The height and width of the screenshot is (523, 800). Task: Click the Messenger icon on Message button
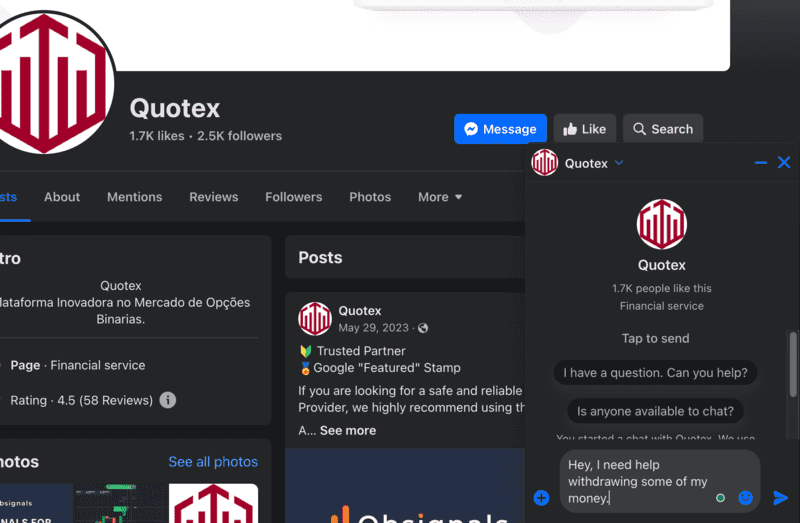[471, 129]
